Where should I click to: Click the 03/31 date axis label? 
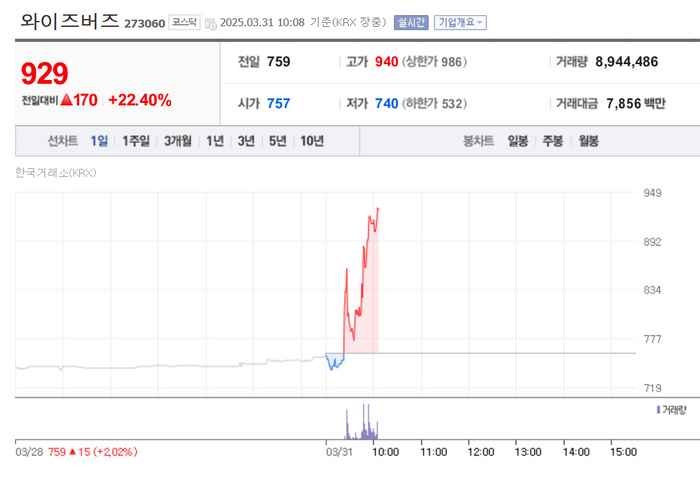(339, 452)
